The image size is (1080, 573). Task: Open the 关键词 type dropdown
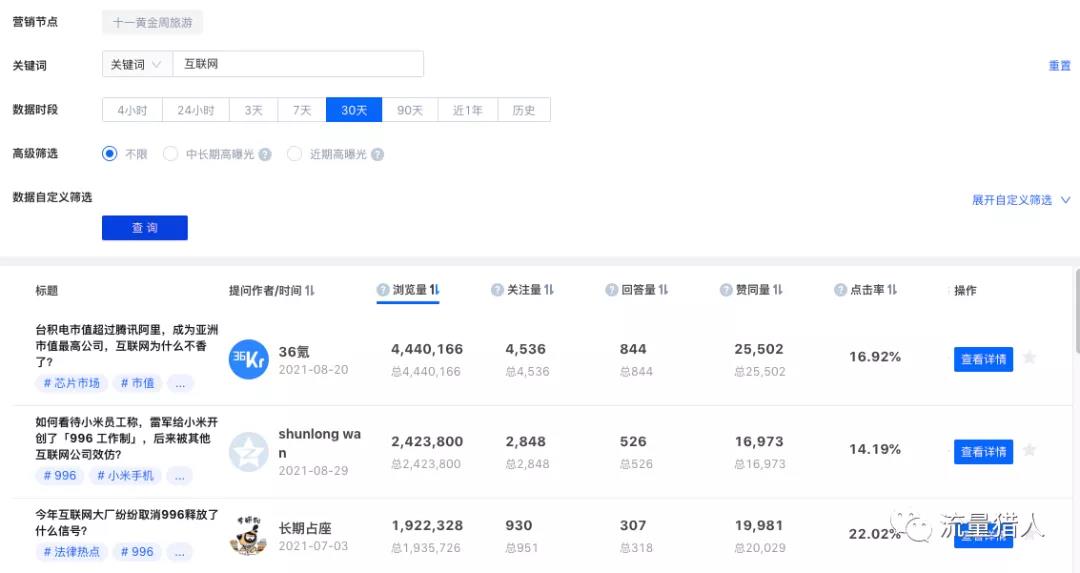tap(137, 64)
